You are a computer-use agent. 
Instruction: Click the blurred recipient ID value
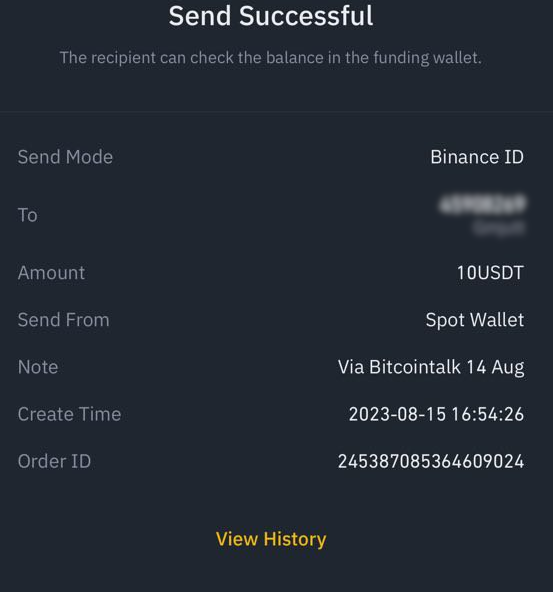[482, 204]
